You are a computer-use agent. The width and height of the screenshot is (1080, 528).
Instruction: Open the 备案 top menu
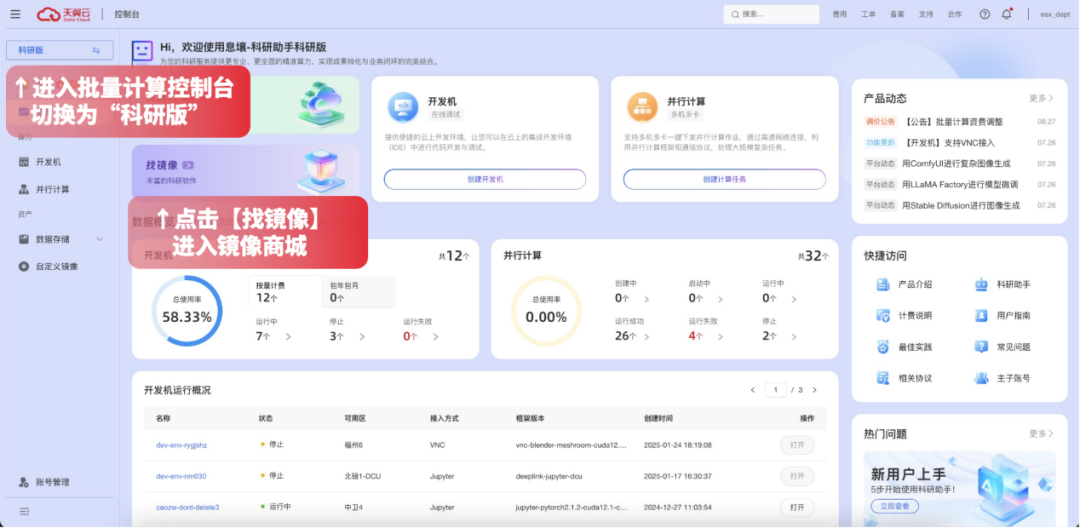pos(897,14)
